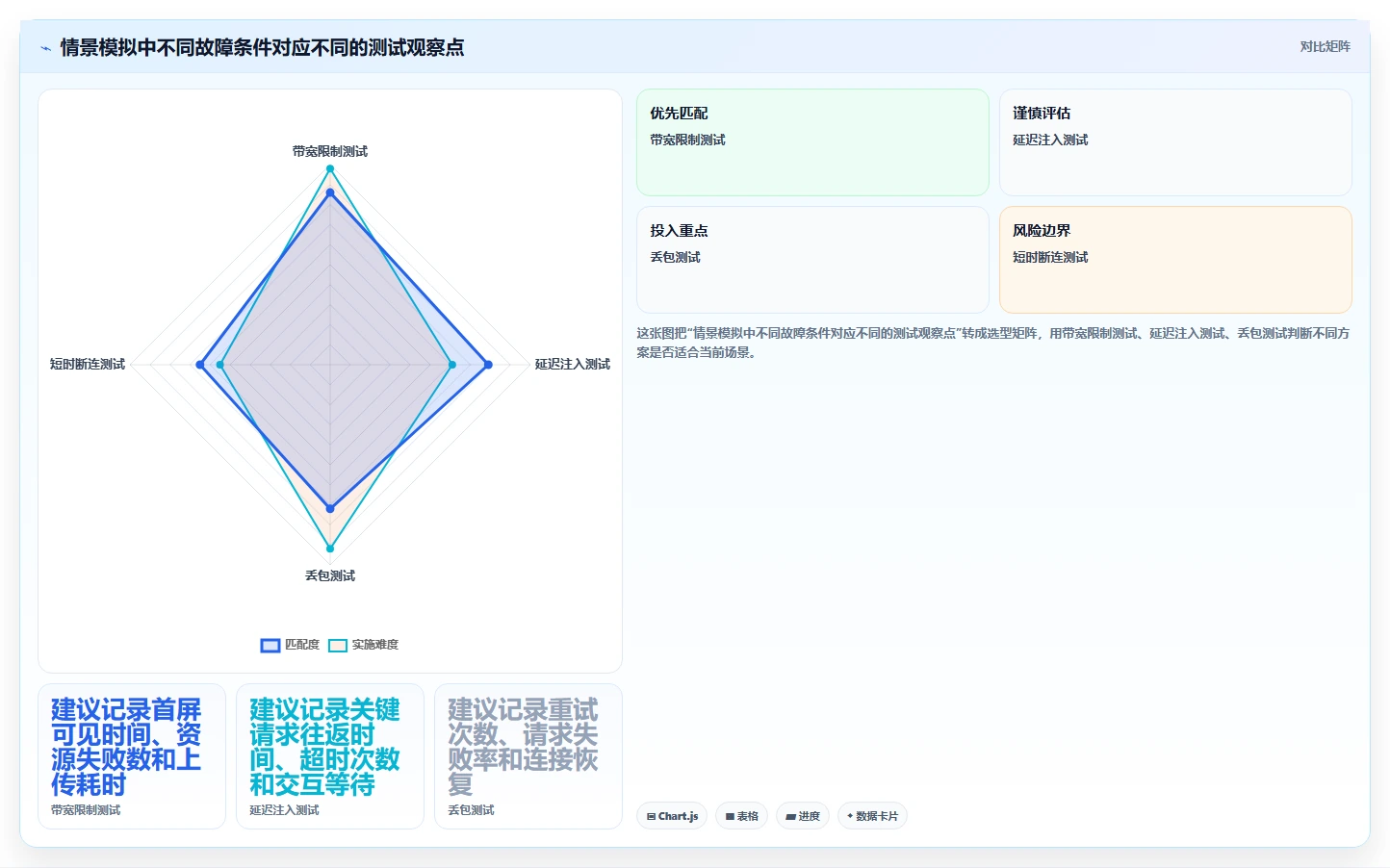The height and width of the screenshot is (868, 1390).
Task: Select the 带宽限制测试 radar axis label
Action: [330, 151]
